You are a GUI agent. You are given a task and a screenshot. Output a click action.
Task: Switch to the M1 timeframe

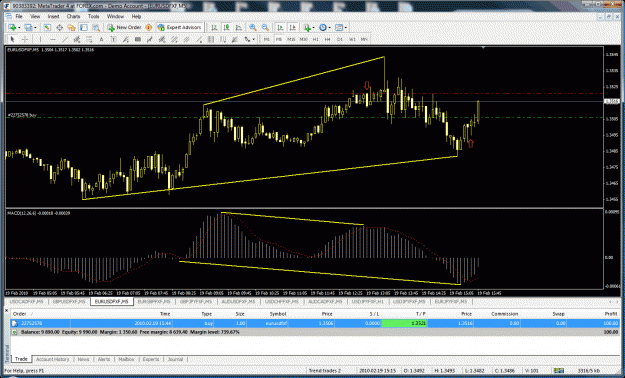coord(267,39)
